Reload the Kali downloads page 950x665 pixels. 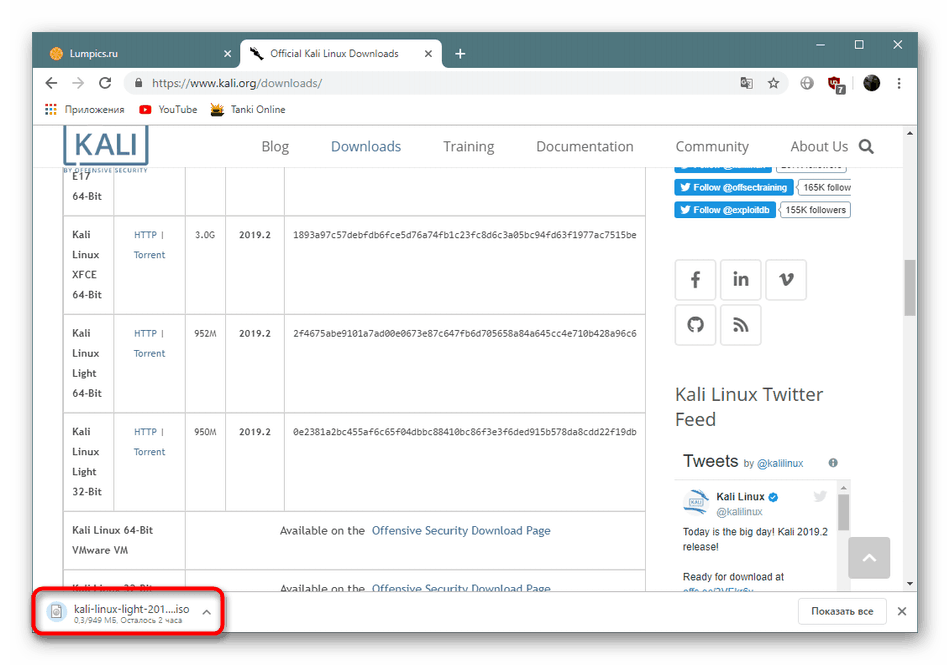coord(105,83)
